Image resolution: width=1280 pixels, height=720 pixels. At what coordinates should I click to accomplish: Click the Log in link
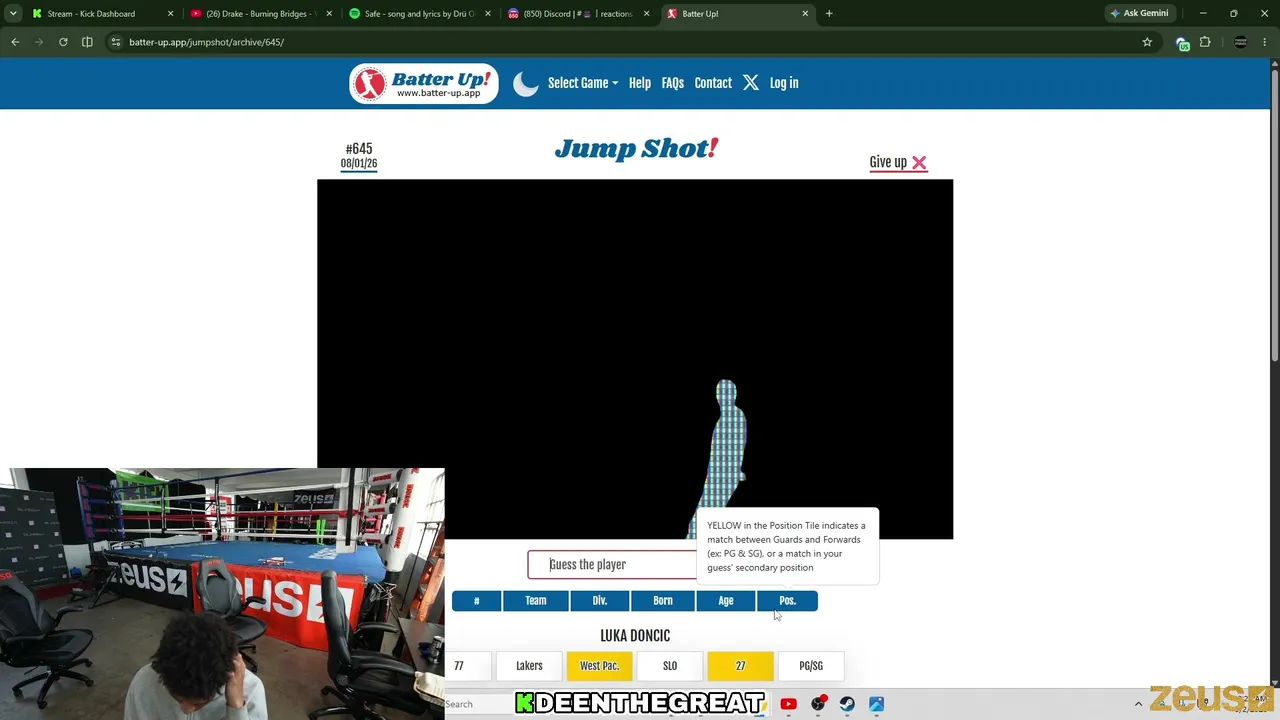[x=784, y=83]
